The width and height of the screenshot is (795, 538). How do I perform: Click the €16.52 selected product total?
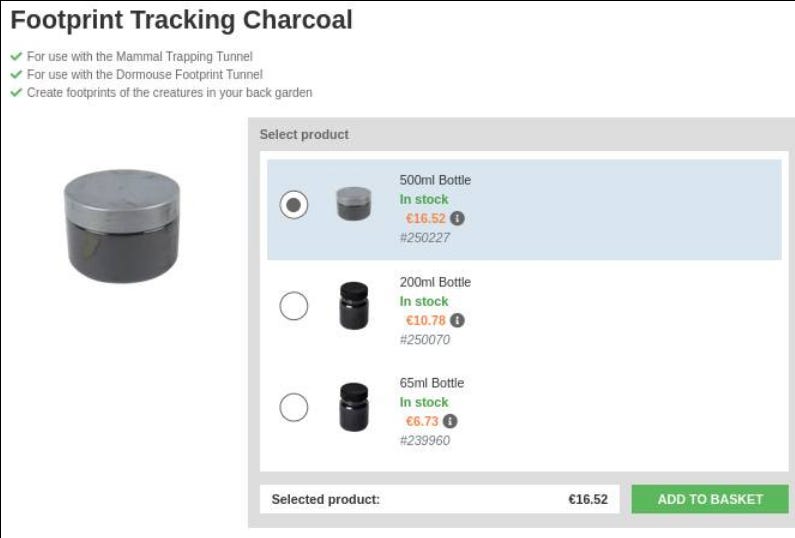(587, 499)
